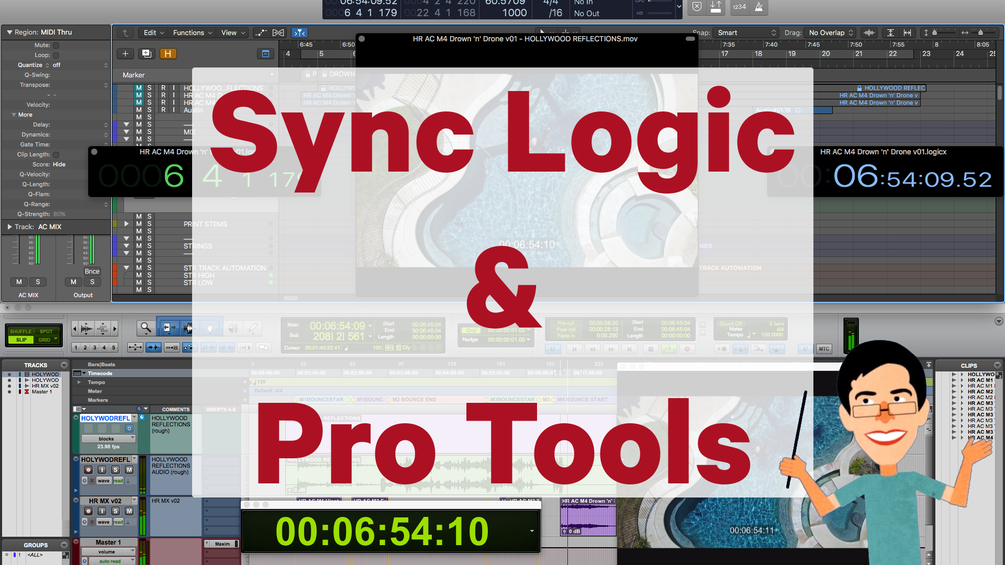Click record enable on HR MX v02 track
Screen dimensions: 1005x565
[x=88, y=511]
